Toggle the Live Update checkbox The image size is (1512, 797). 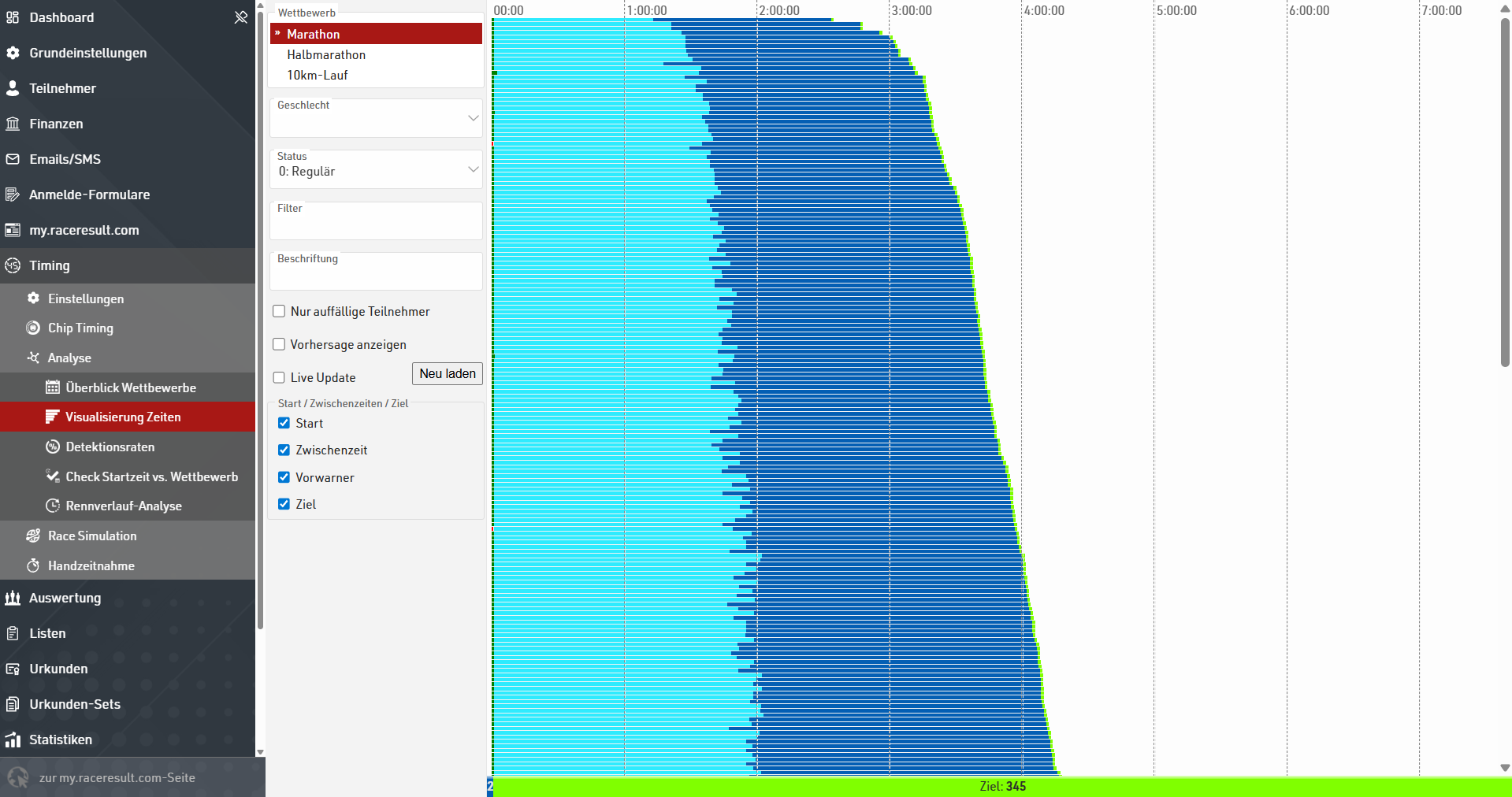(x=279, y=377)
